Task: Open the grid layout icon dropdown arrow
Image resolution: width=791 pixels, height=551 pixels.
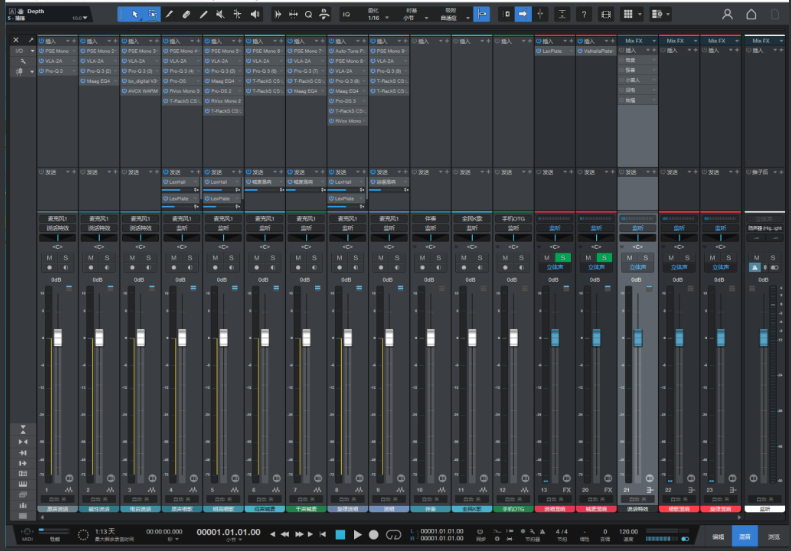Action: pyautogui.click(x=640, y=14)
